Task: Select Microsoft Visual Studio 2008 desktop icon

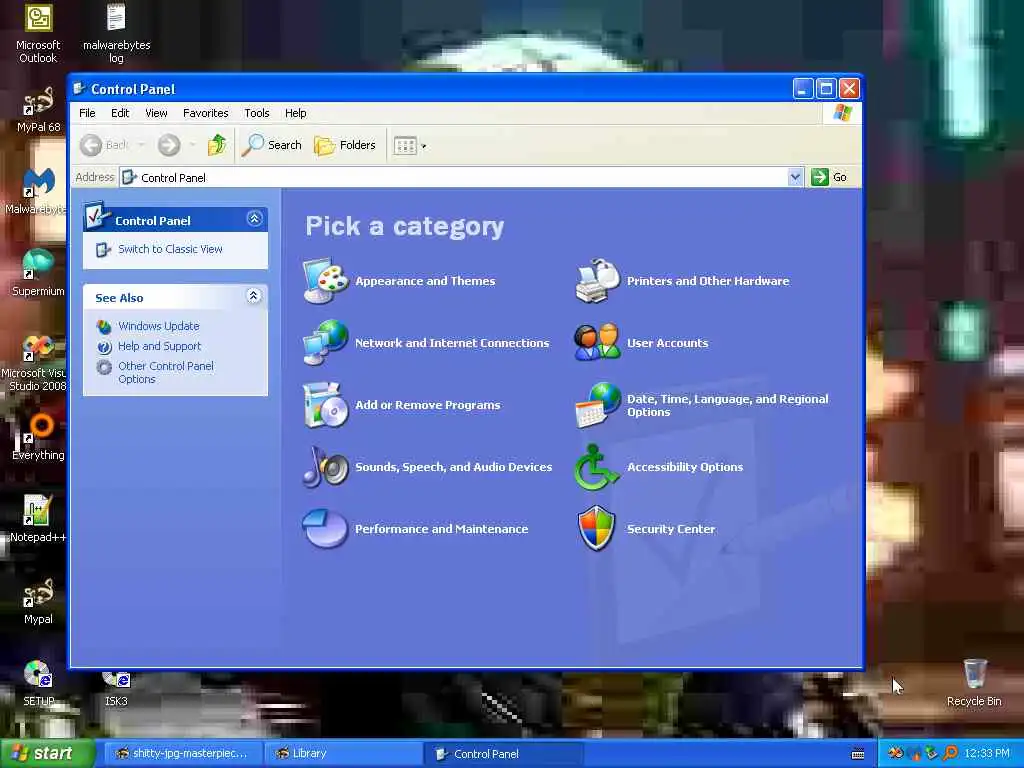Action: [x=34, y=362]
